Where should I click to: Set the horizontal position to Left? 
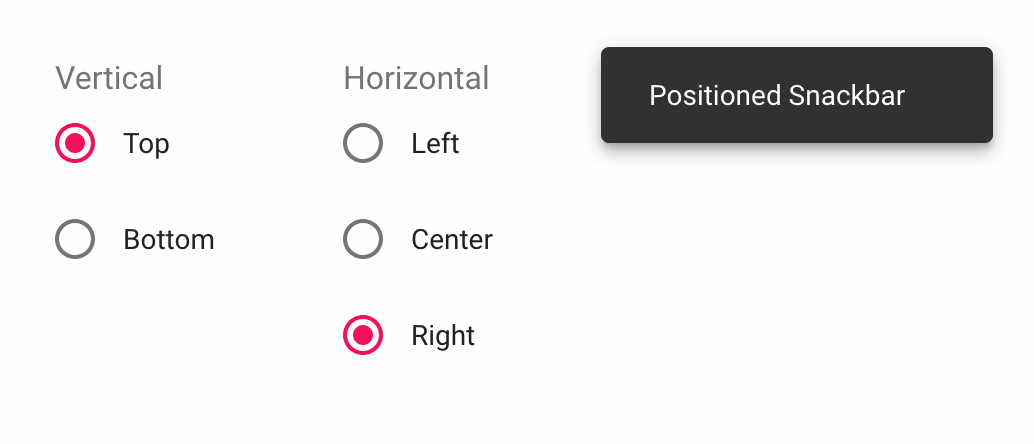click(363, 143)
